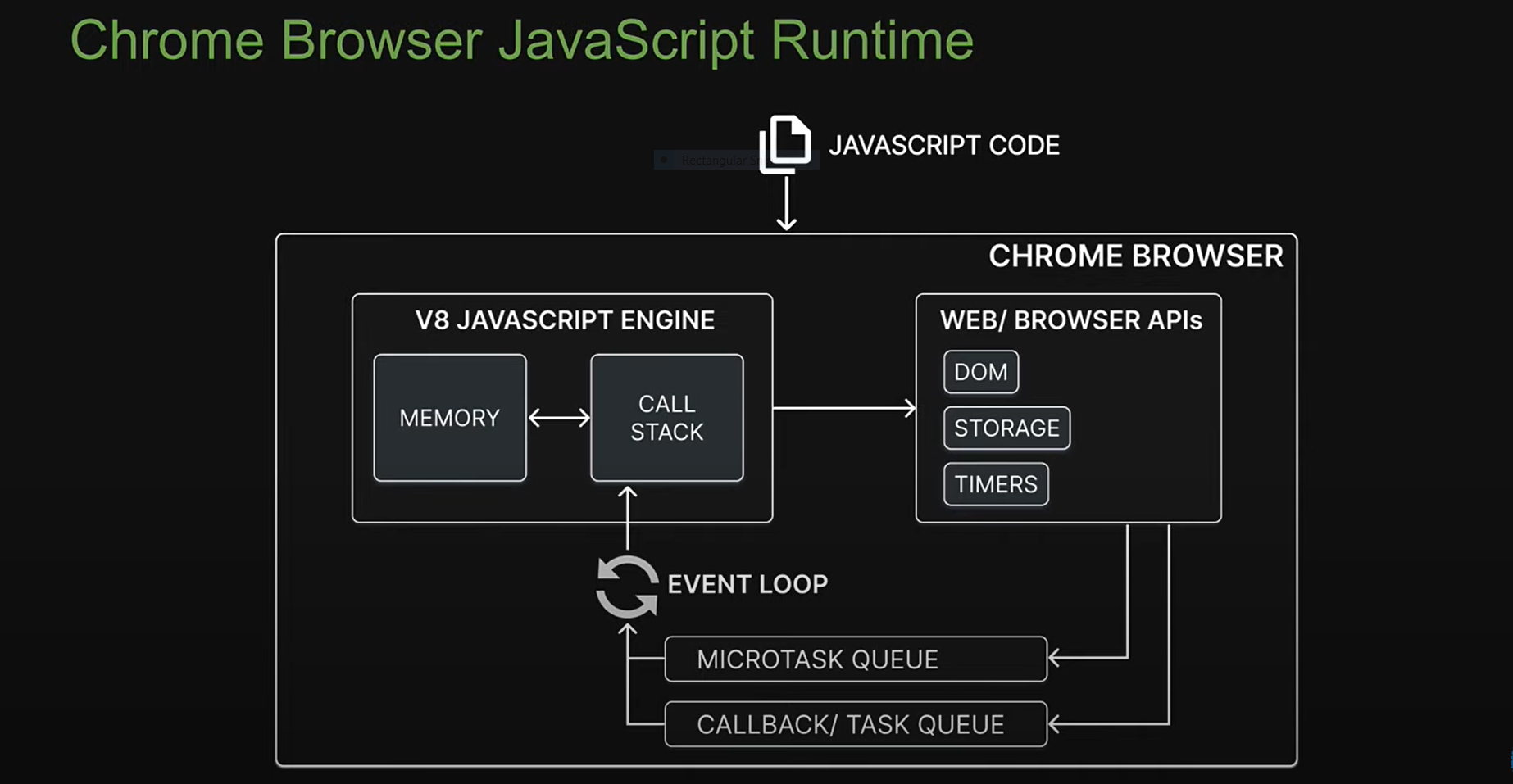Click the 'V8 JAVASCRIPT ENGINE' heading
Viewport: 1513px width, 784px height.
coord(565,320)
